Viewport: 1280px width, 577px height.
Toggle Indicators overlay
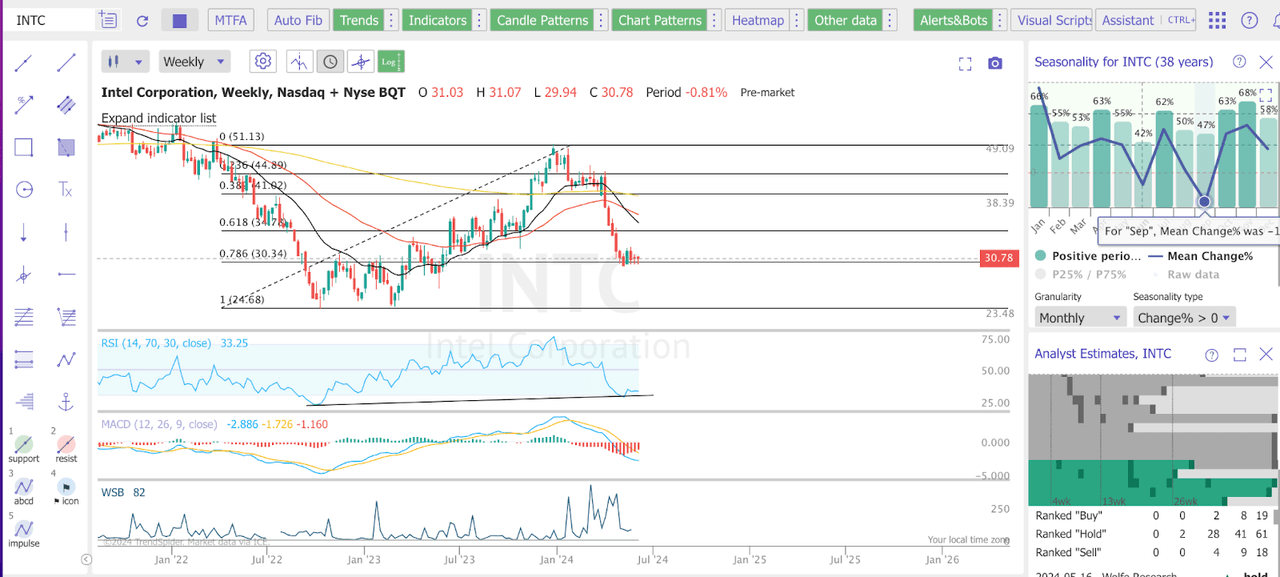pos(438,20)
